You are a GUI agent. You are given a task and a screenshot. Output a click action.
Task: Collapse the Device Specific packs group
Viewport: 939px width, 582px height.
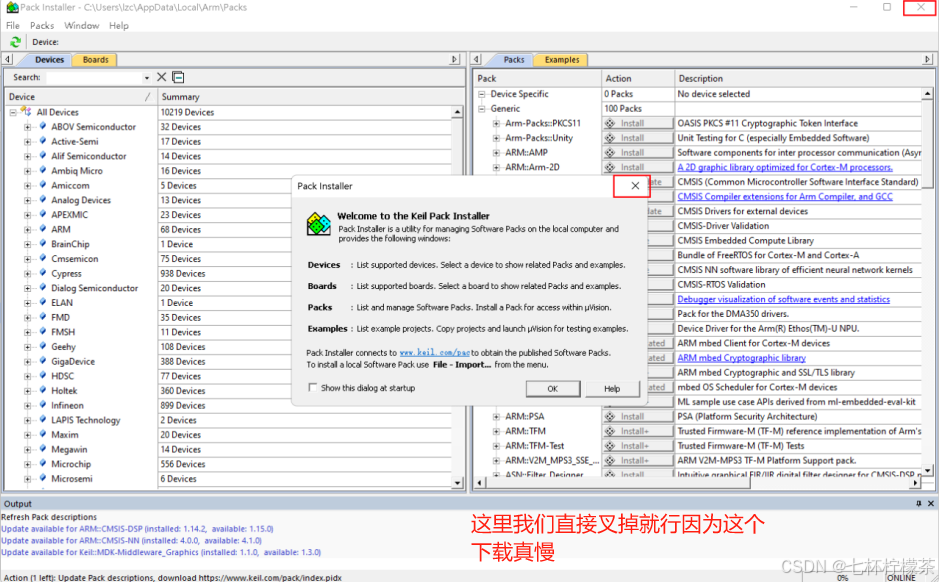pos(481,94)
